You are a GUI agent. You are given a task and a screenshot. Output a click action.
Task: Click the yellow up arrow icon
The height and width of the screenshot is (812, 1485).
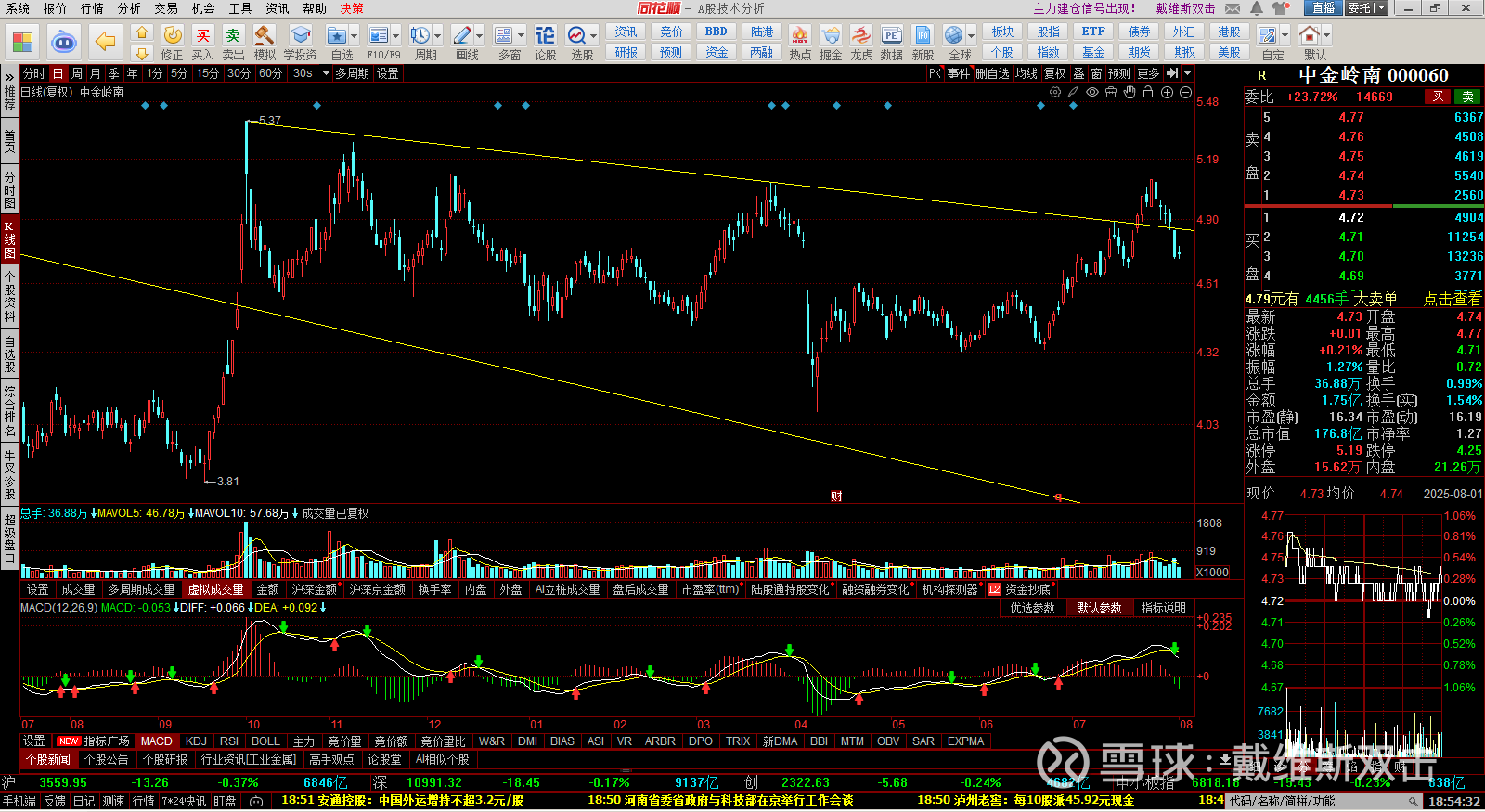click(142, 32)
